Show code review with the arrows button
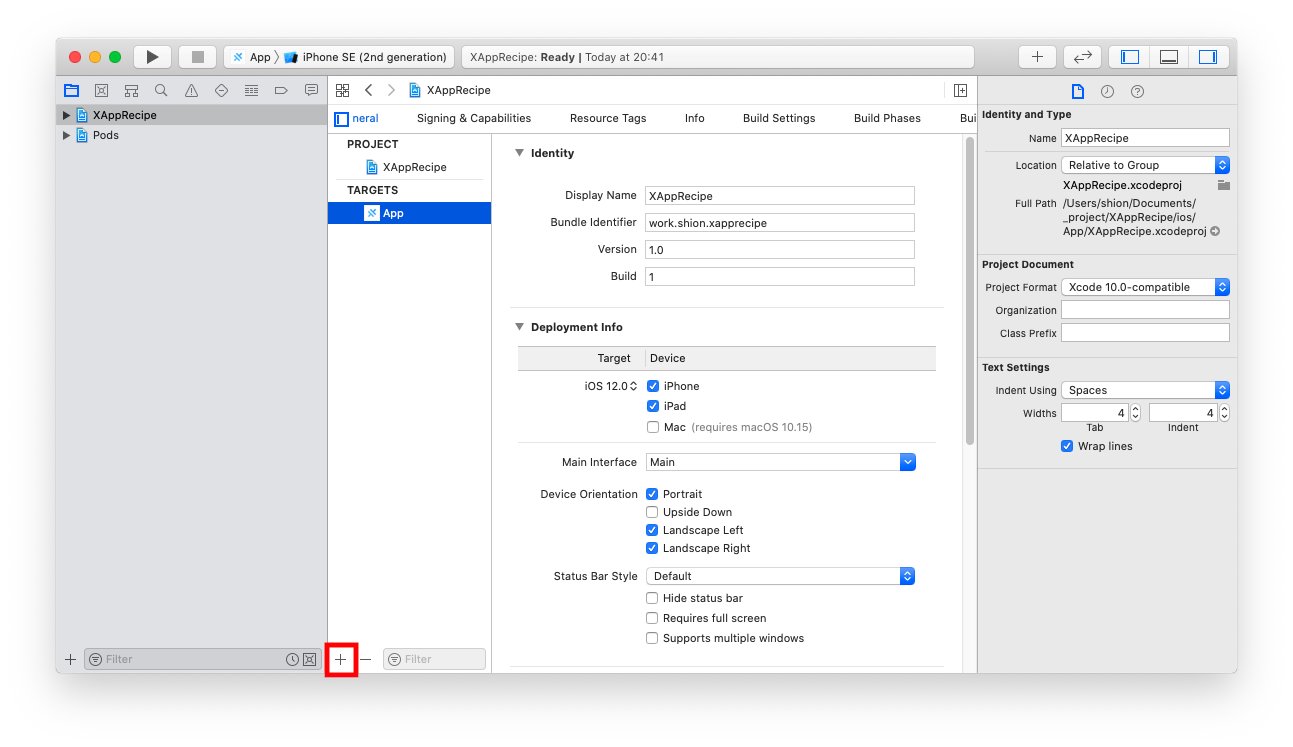1293x747 pixels. tap(1082, 57)
